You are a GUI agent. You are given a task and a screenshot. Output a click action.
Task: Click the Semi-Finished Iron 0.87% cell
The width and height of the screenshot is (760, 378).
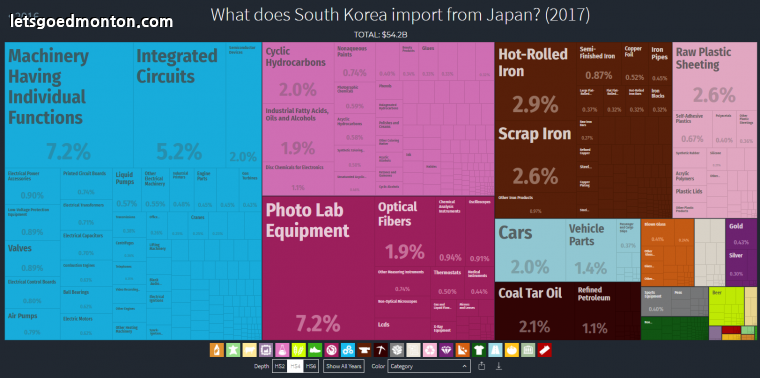(x=599, y=63)
